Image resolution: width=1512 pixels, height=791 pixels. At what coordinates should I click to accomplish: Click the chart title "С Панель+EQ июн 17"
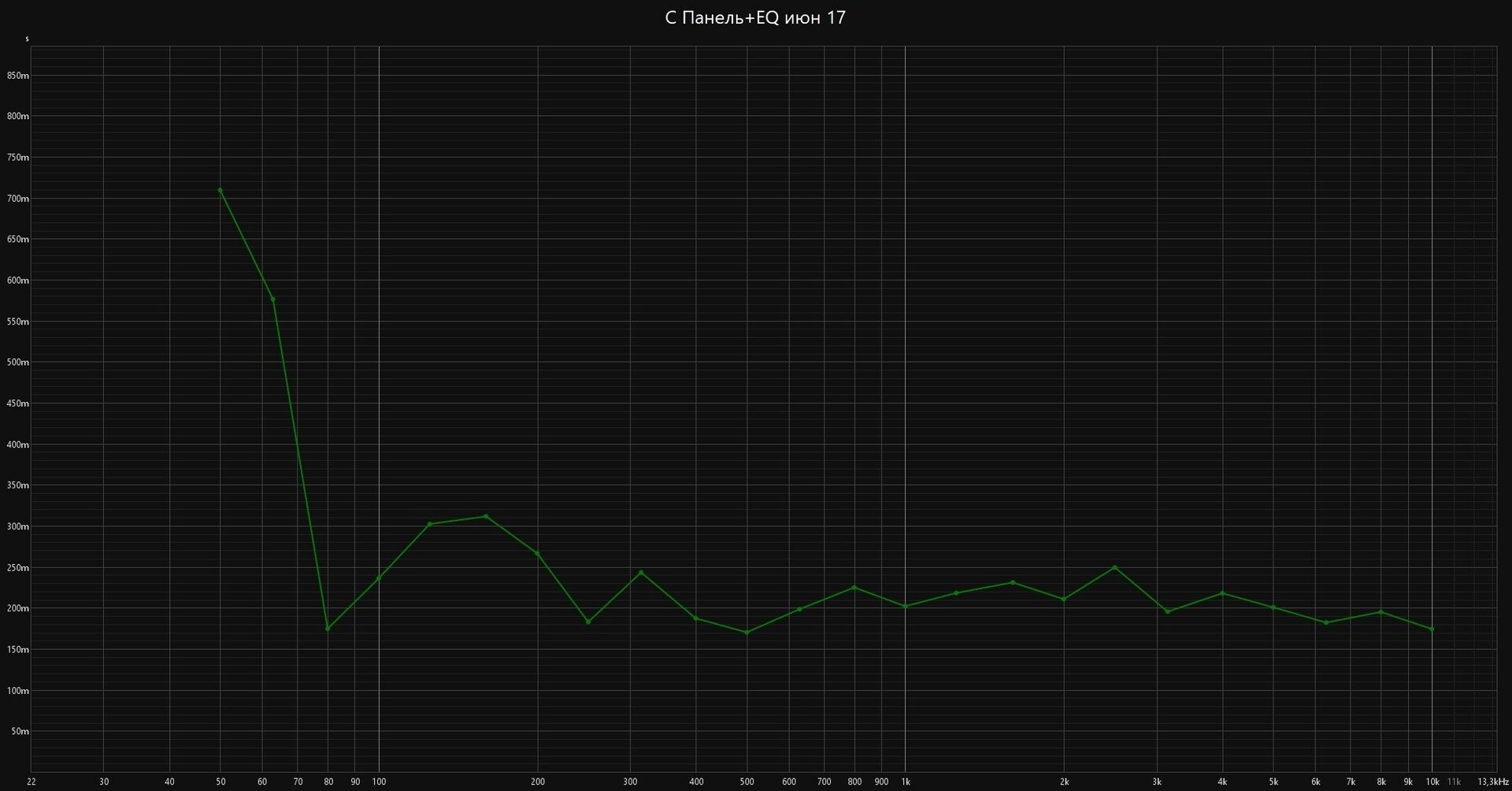[x=755, y=17]
